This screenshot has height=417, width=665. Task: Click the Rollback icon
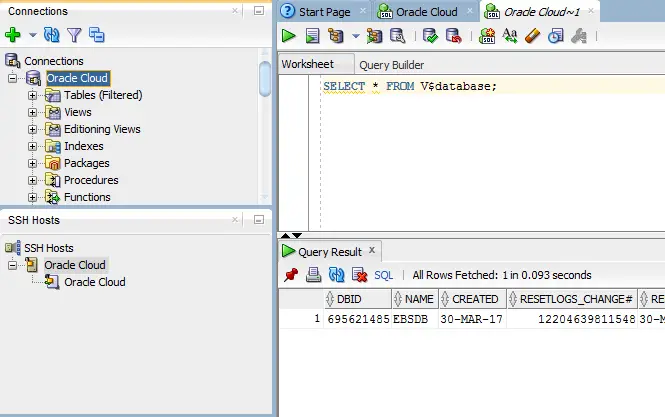453,36
